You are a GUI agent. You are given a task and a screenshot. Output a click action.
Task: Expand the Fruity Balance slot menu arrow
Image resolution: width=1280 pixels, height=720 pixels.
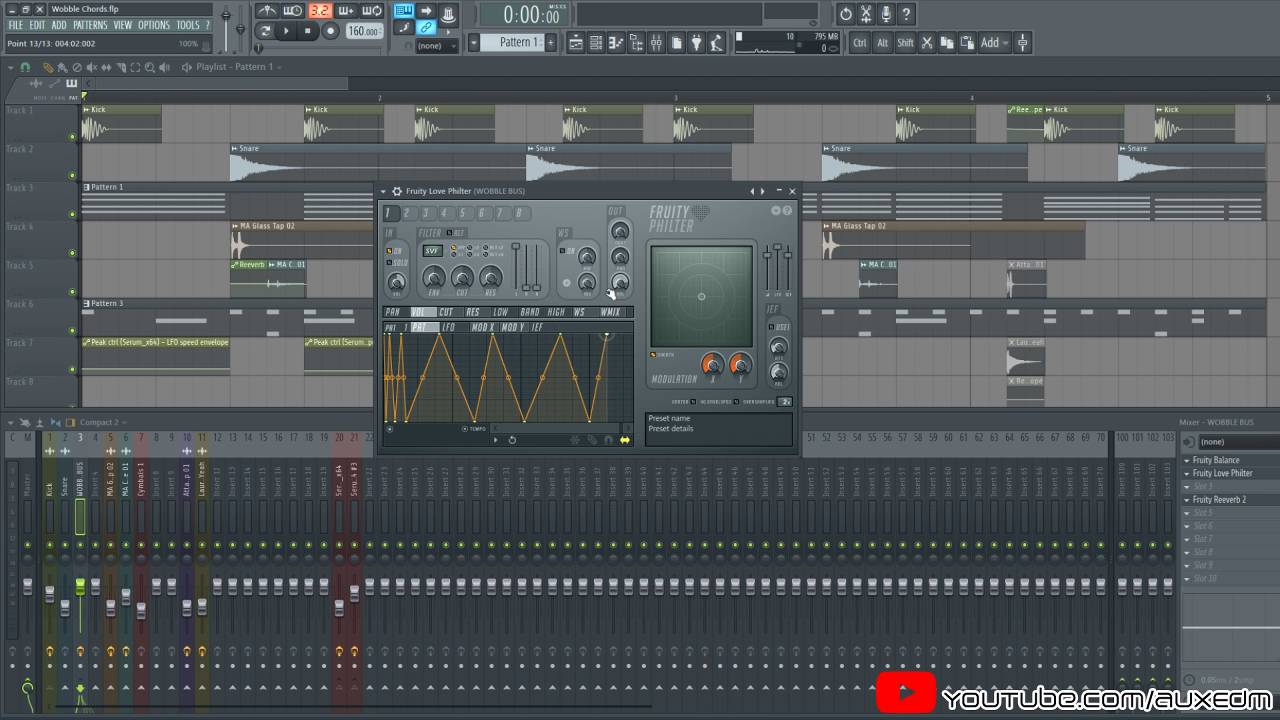1186,461
